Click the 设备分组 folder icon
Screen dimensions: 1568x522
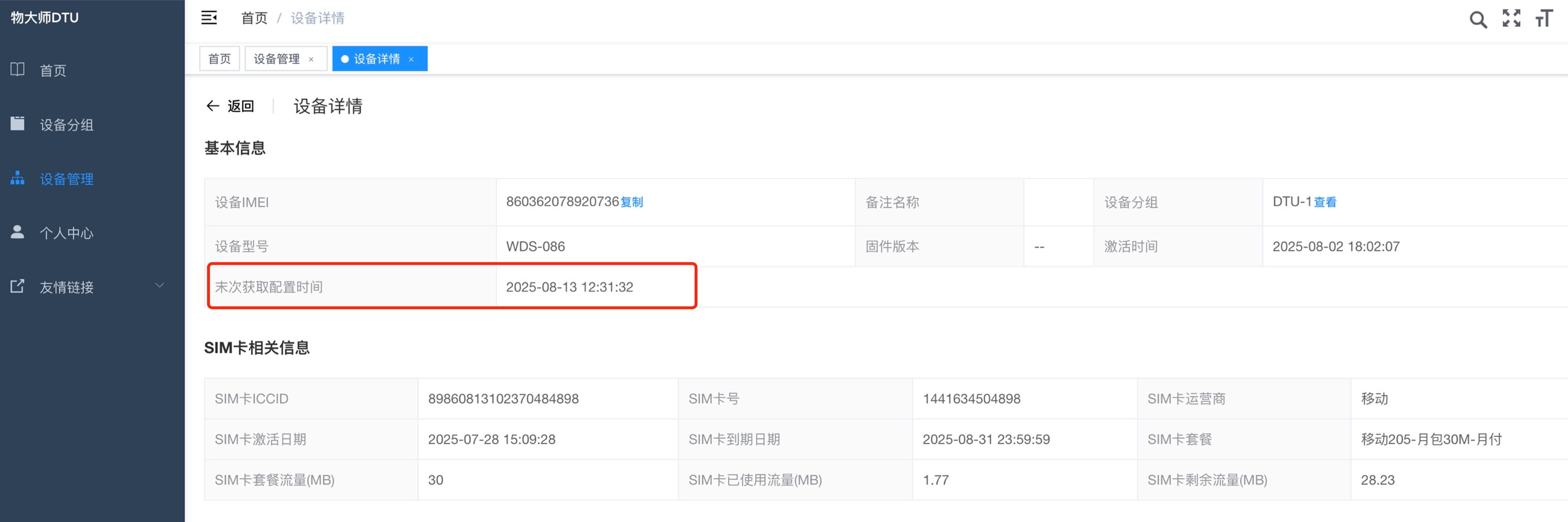pos(18,124)
